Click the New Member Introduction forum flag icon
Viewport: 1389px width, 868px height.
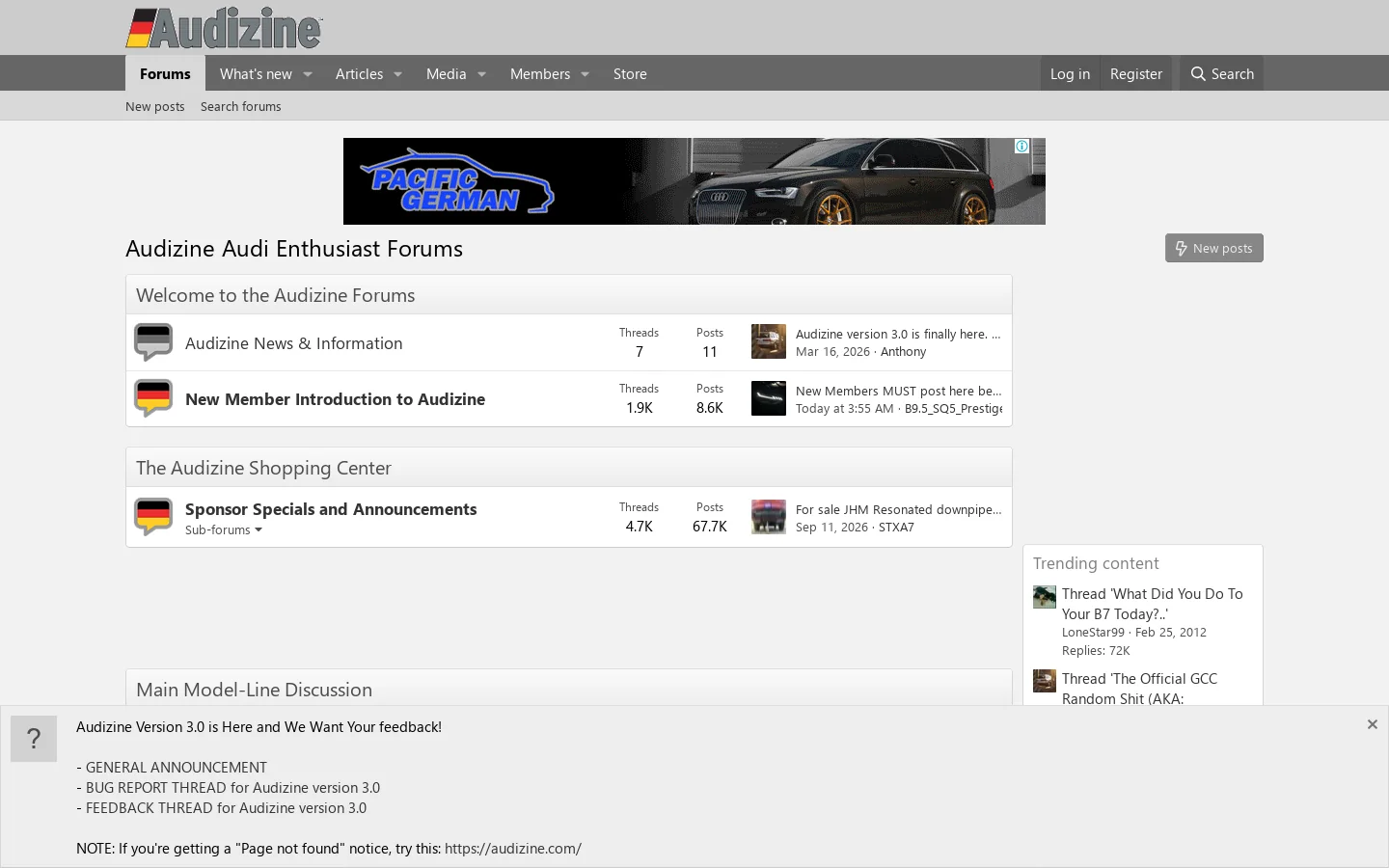153,398
